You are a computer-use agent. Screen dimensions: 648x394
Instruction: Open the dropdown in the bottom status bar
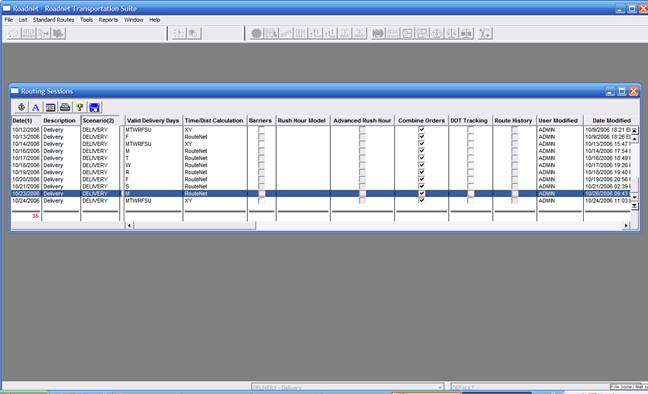(x=440, y=387)
